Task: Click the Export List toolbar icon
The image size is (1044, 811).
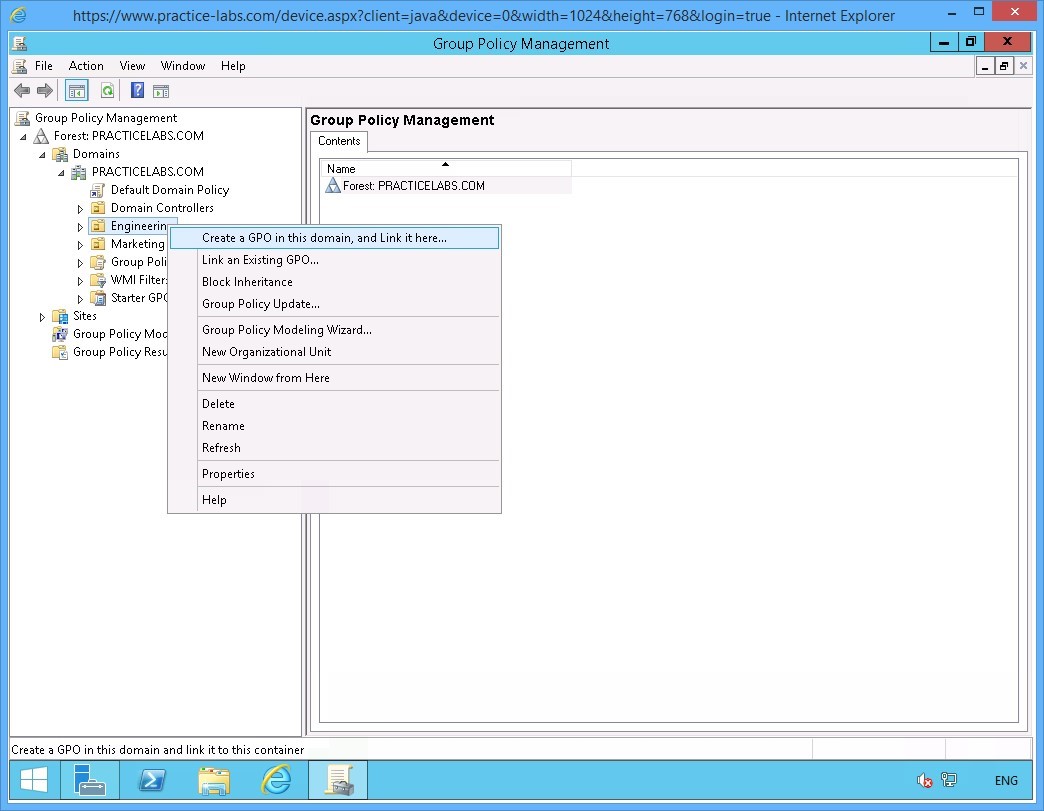Action: (x=161, y=90)
